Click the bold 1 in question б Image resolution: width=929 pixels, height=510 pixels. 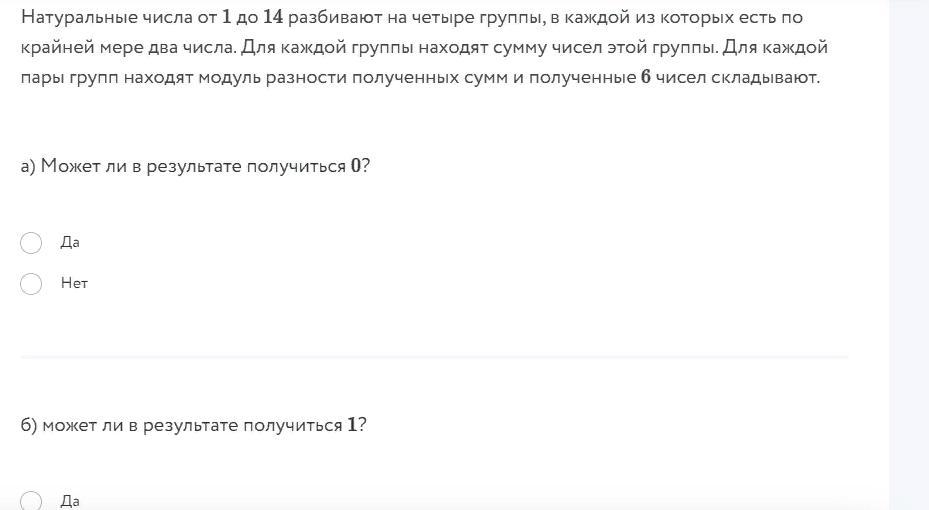click(x=352, y=425)
